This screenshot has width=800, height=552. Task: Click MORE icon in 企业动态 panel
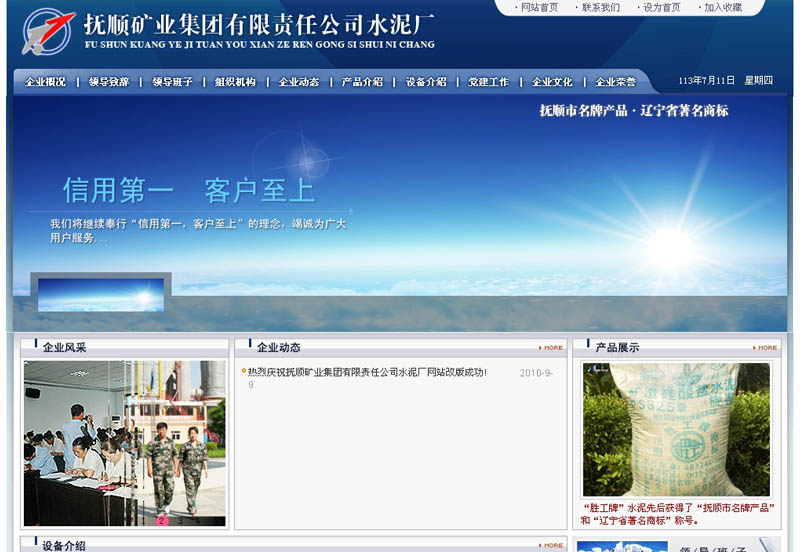pos(551,348)
